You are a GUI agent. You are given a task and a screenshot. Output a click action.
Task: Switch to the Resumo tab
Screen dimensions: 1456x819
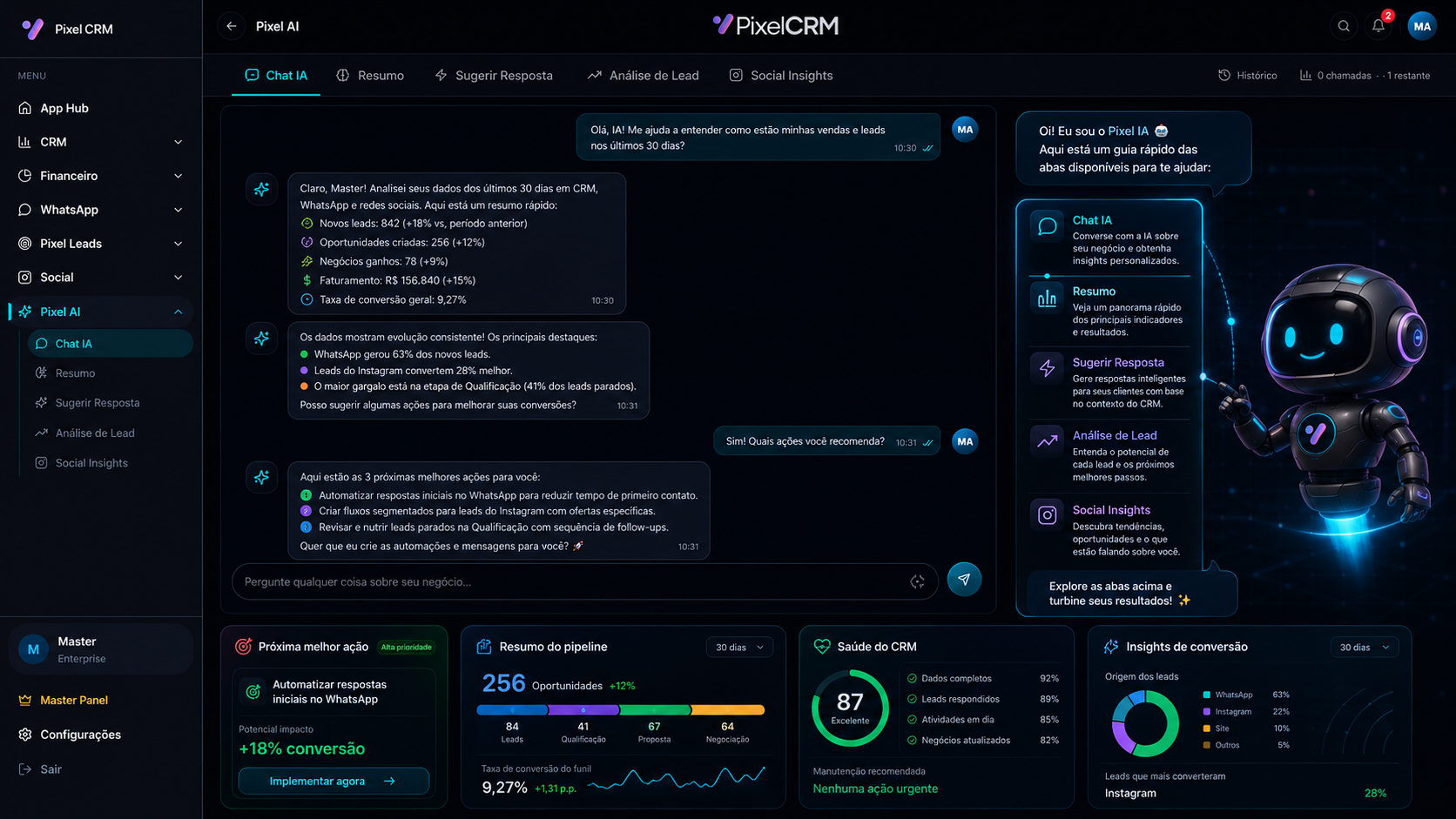(x=370, y=76)
